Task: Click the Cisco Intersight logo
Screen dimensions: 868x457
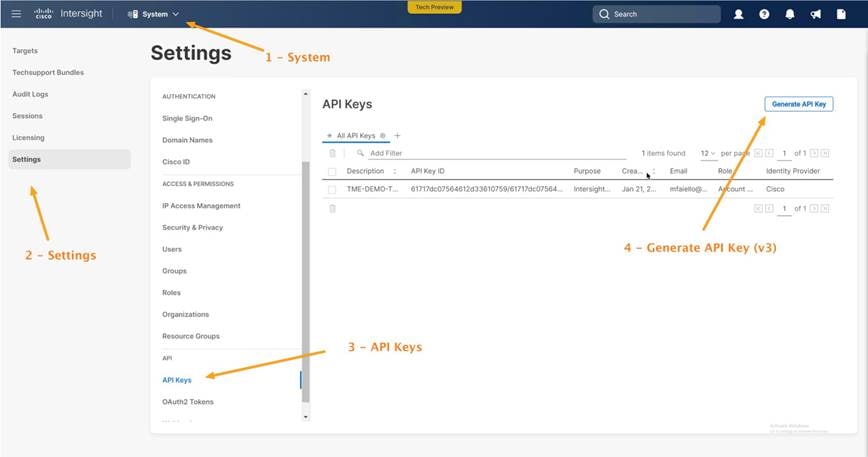Action: [x=69, y=14]
